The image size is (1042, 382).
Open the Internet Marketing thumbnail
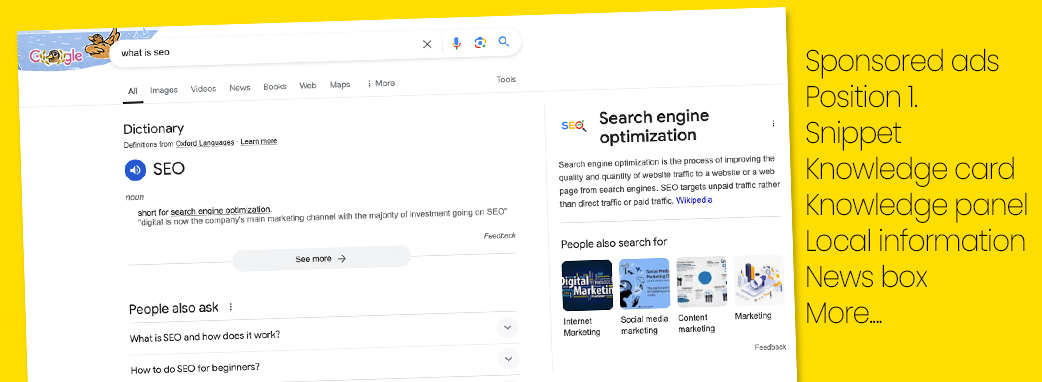coord(587,285)
